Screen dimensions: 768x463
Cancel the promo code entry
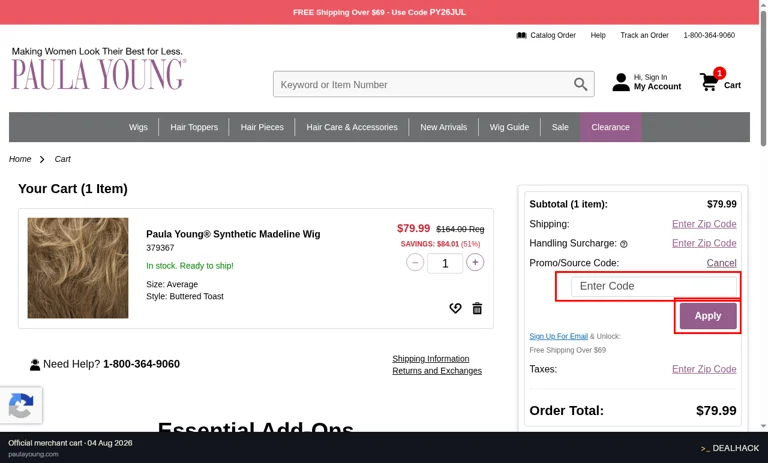(x=721, y=263)
